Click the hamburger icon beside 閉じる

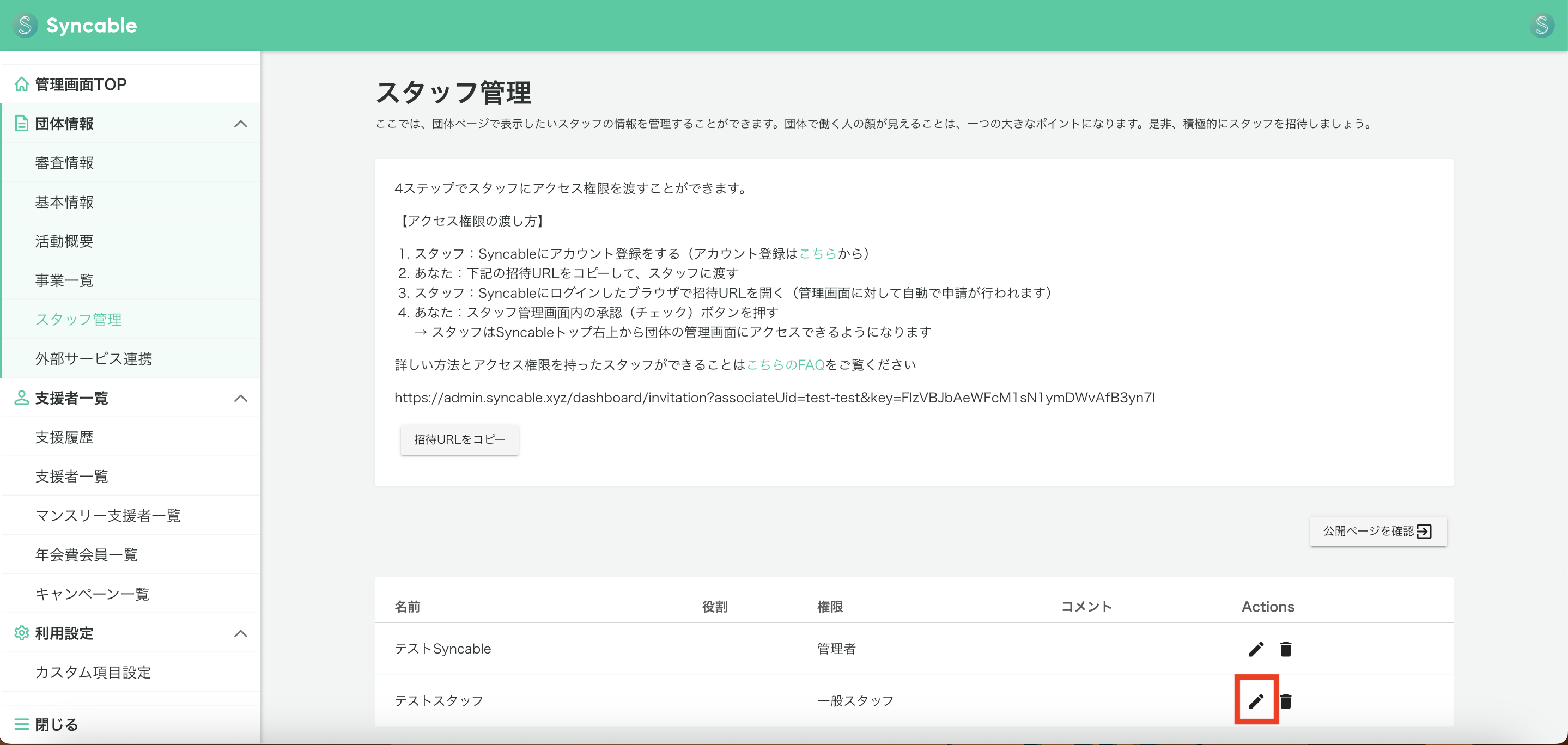point(21,724)
